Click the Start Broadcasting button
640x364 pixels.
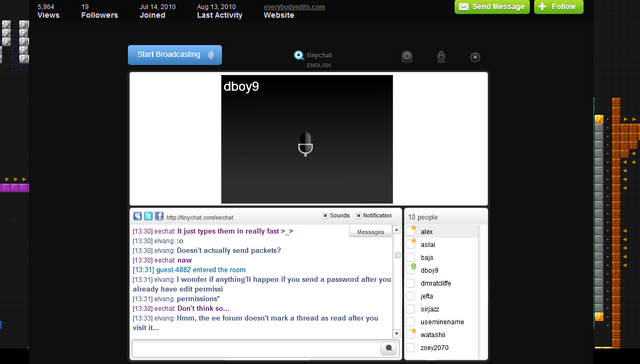(x=175, y=55)
